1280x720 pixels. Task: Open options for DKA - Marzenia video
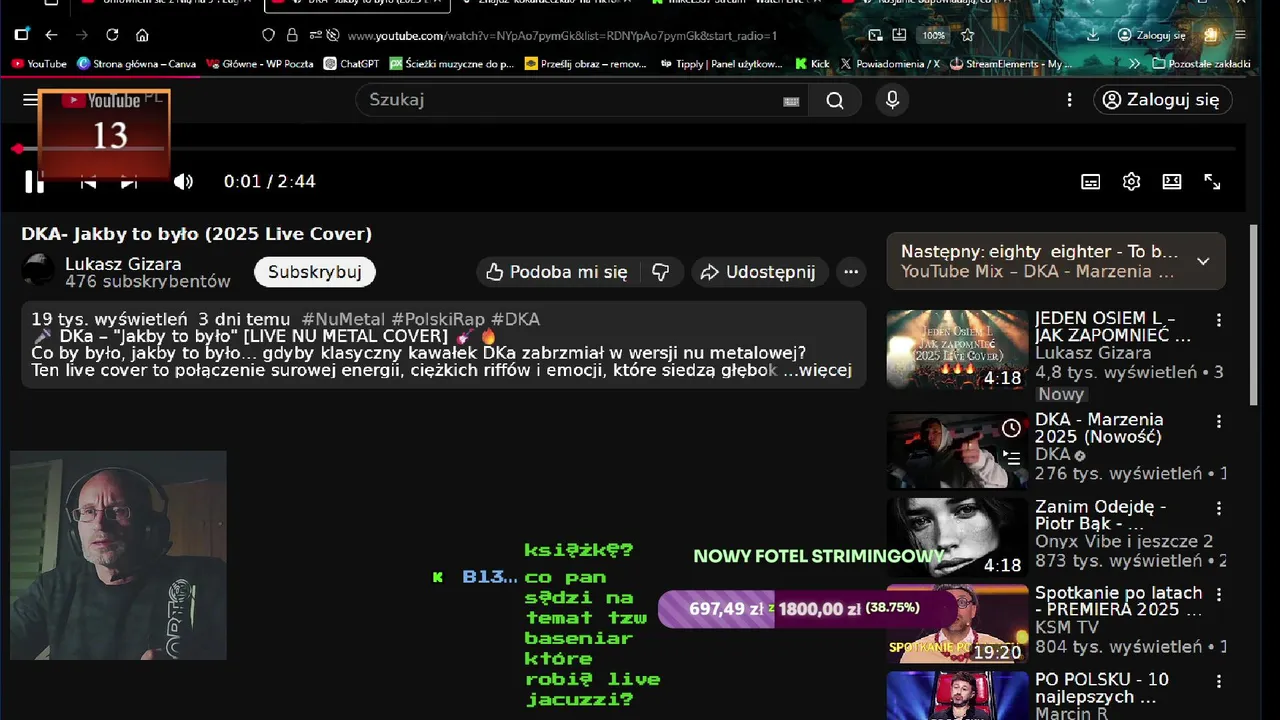[x=1218, y=421]
